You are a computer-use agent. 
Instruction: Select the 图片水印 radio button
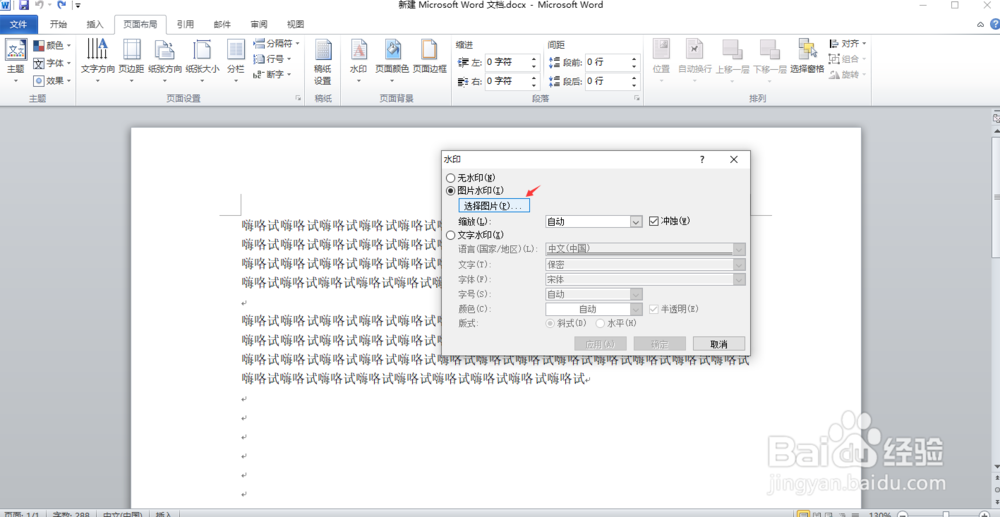[x=451, y=190]
